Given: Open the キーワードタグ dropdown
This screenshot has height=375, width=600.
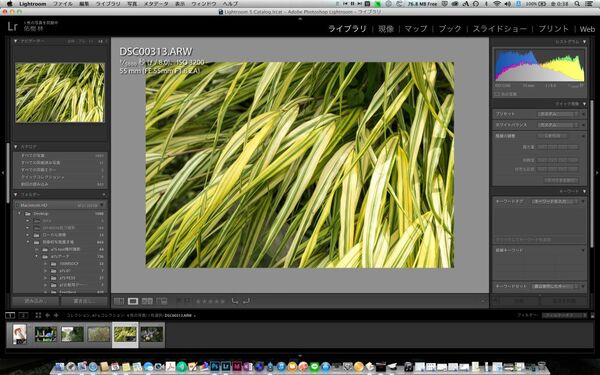Looking at the screenshot, I should (557, 201).
